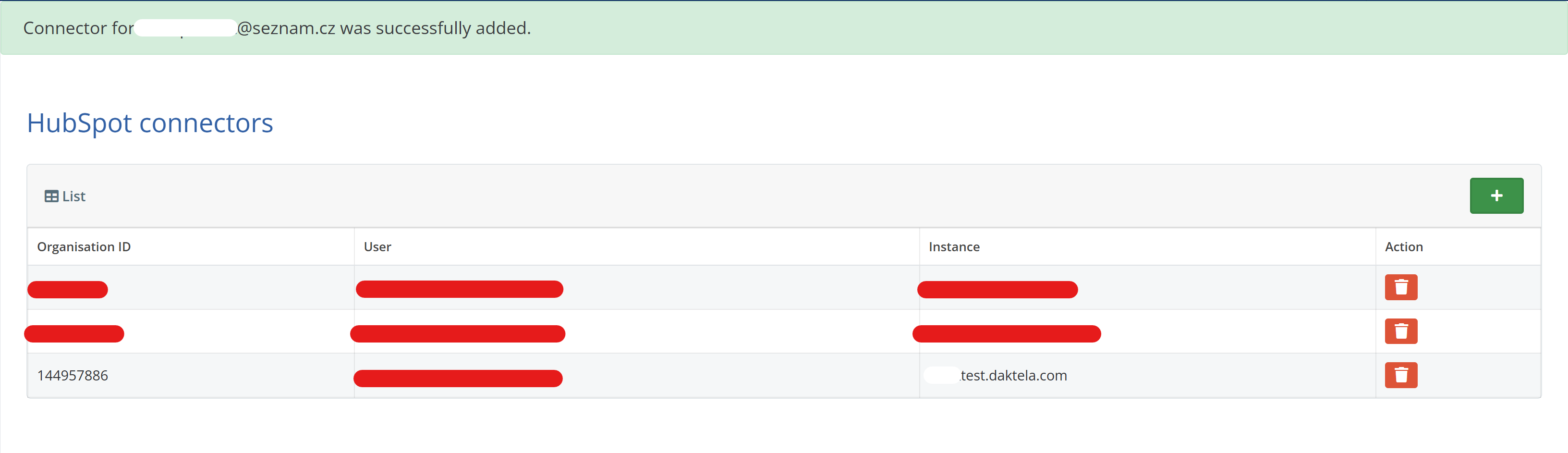Click the redacted user cell in row 144957886
This screenshot has height=453, width=1568.
click(458, 378)
